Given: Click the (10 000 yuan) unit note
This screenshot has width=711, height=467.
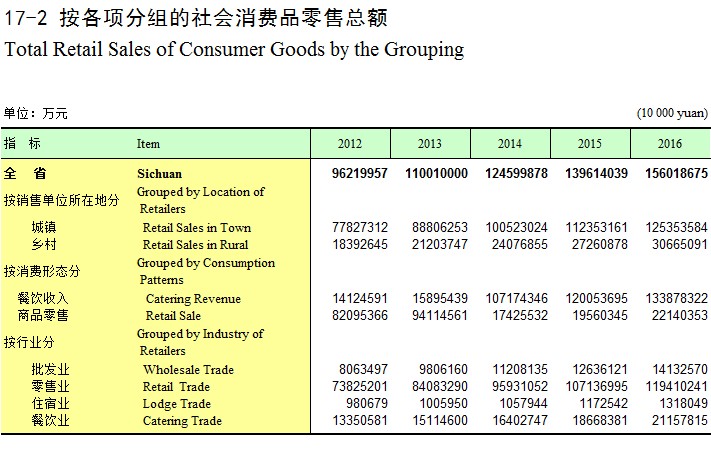Looking at the screenshot, I should coord(672,113).
